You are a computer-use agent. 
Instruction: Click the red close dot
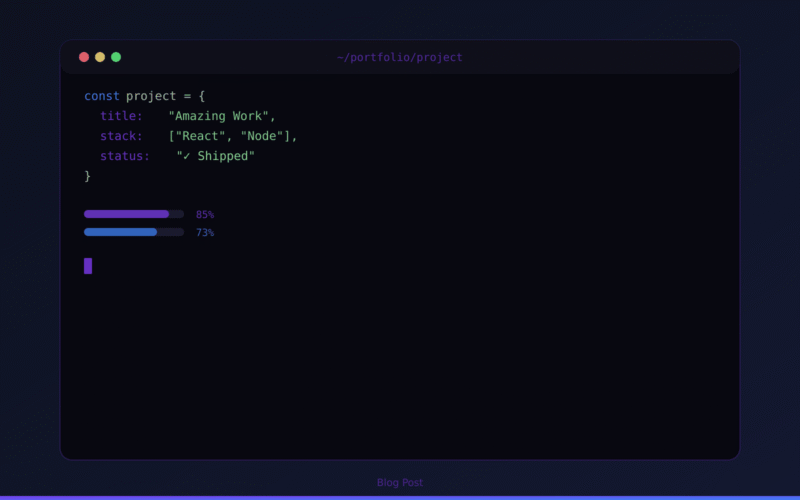[84, 57]
